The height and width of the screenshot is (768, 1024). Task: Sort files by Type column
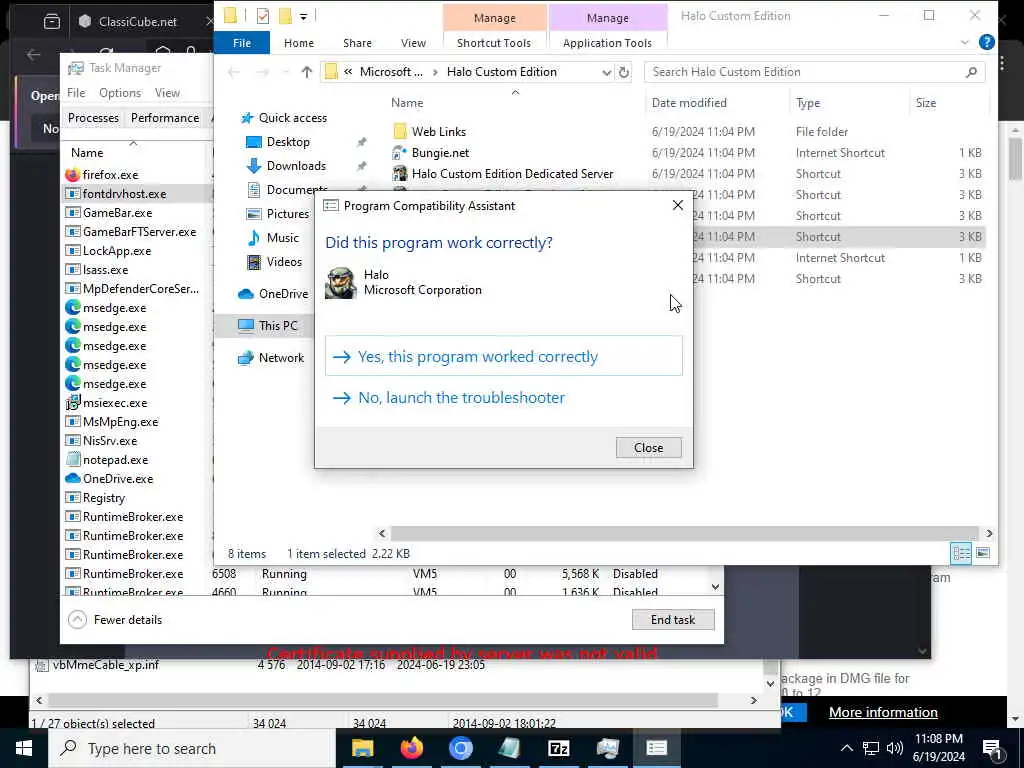point(808,103)
